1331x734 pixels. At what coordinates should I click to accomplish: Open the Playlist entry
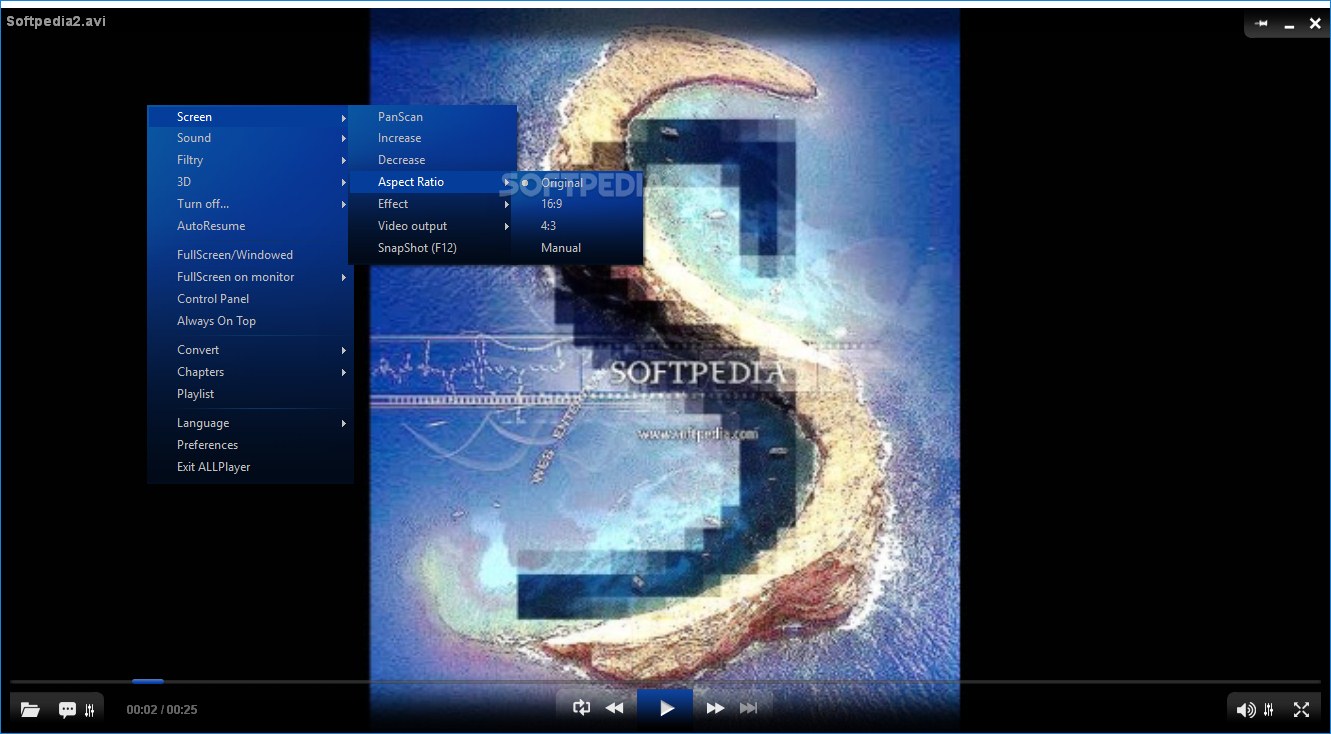click(x=250, y=394)
